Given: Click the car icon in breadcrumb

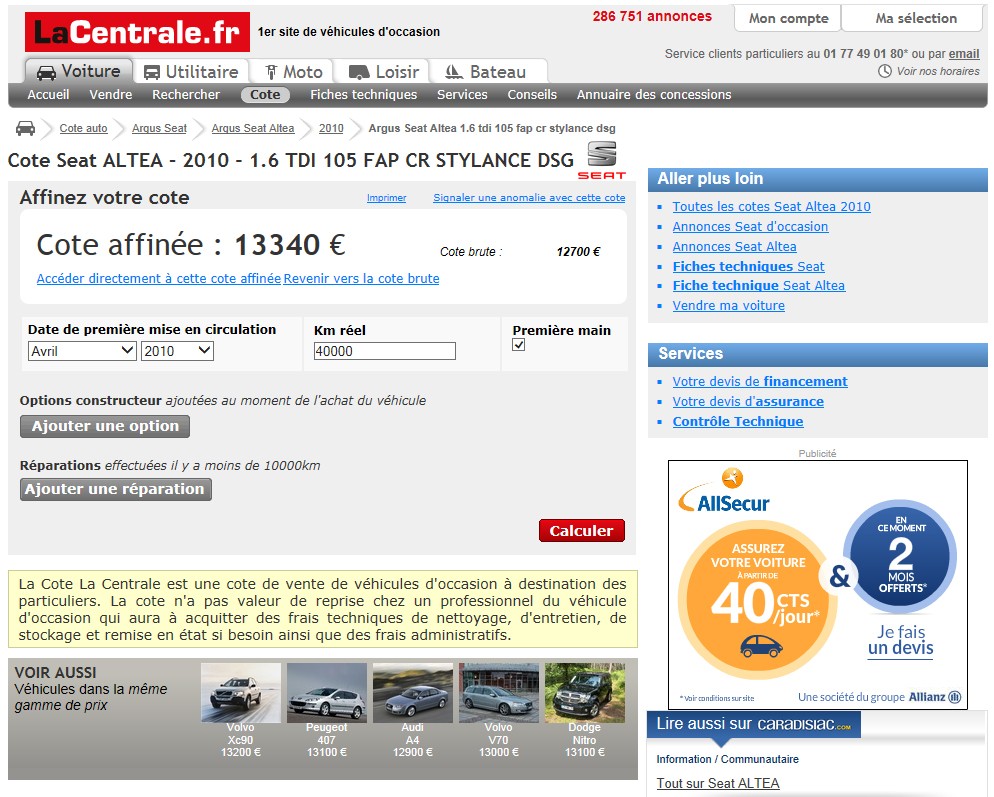Looking at the screenshot, I should pyautogui.click(x=25, y=128).
